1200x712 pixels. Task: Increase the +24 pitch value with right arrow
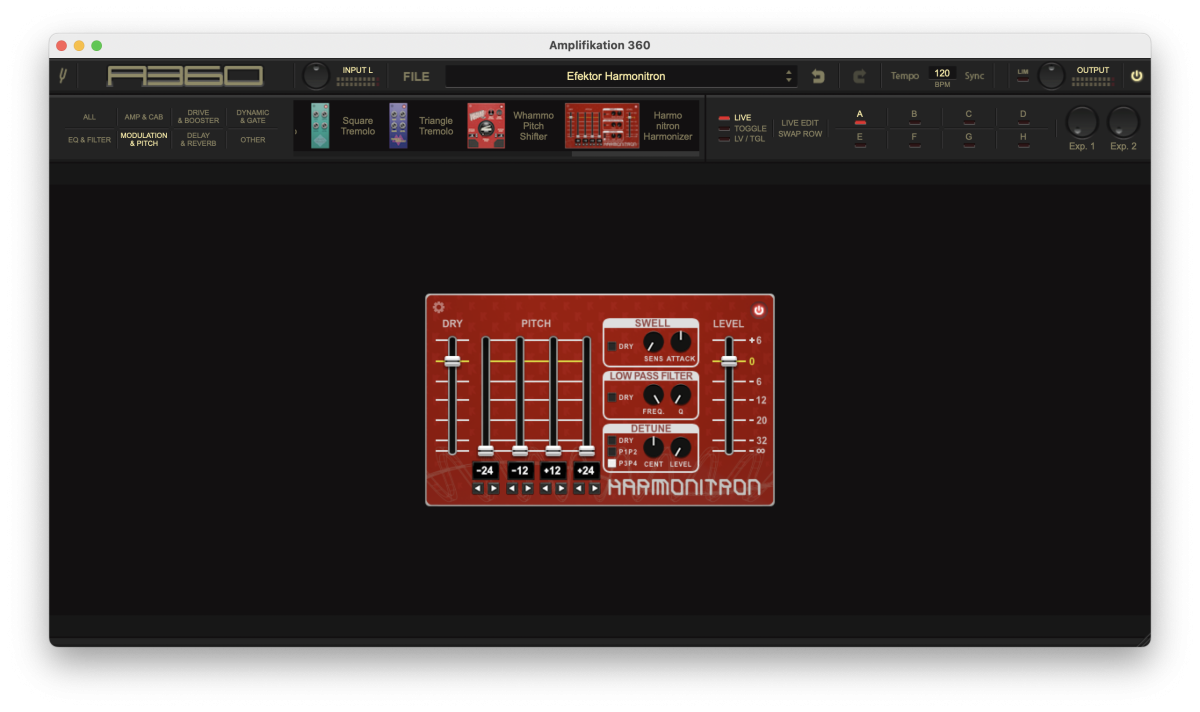click(595, 489)
